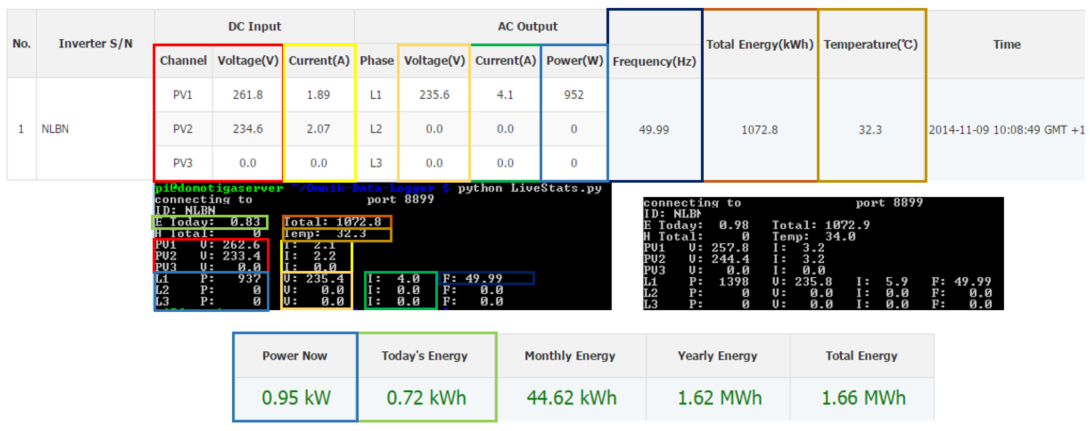Click the 1.66 MWh value
Viewport: 1090px width, 431px height.
(x=863, y=398)
